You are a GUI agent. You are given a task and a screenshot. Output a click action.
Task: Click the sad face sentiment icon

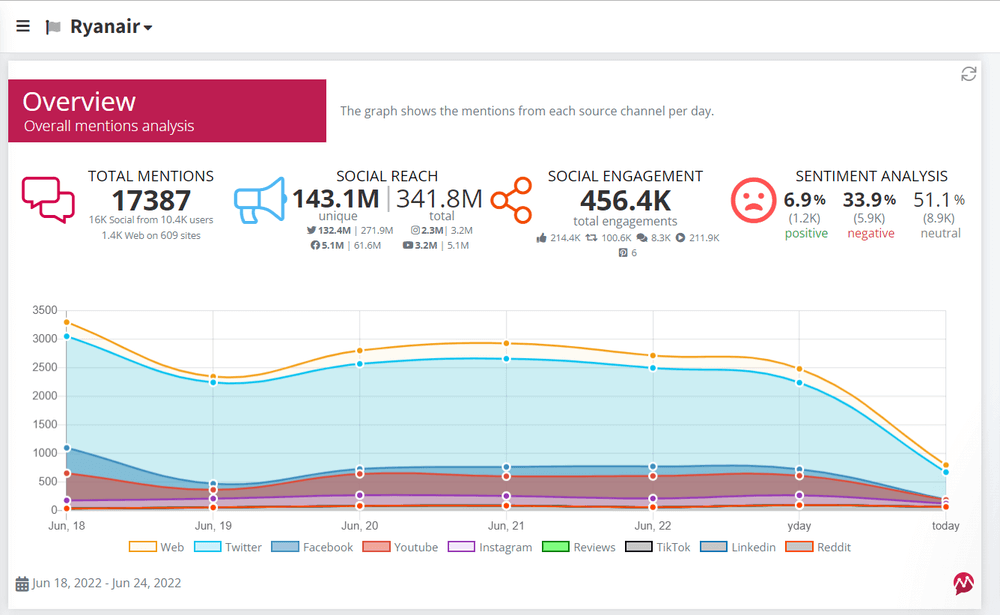(x=752, y=200)
